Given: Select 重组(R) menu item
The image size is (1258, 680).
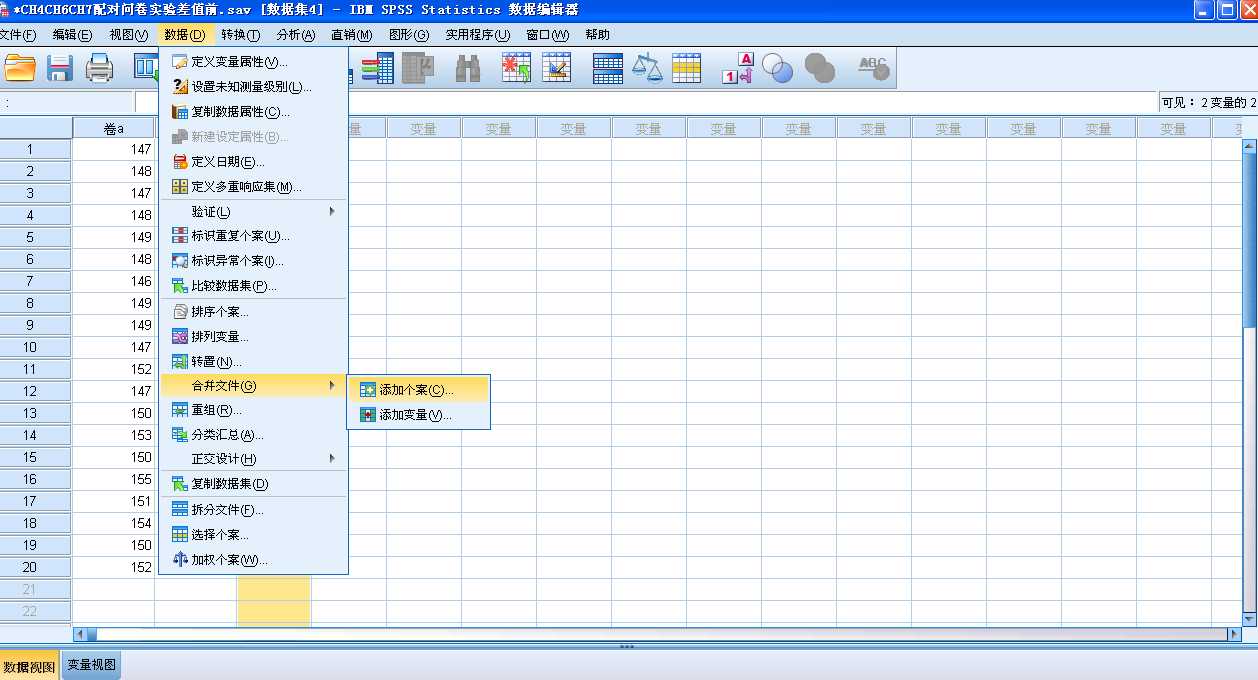Looking at the screenshot, I should (253, 410).
